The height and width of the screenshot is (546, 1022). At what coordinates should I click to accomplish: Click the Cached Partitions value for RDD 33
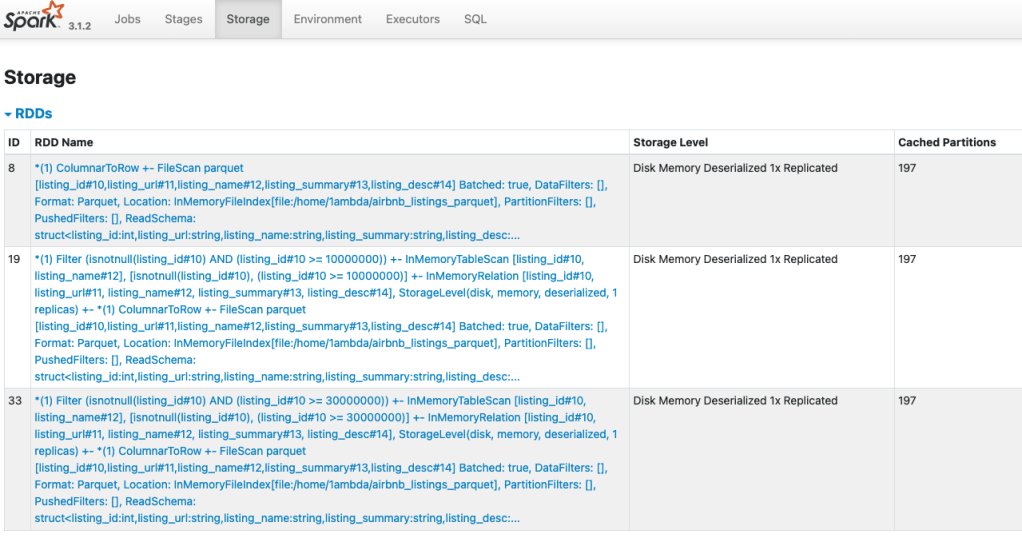tap(907, 401)
